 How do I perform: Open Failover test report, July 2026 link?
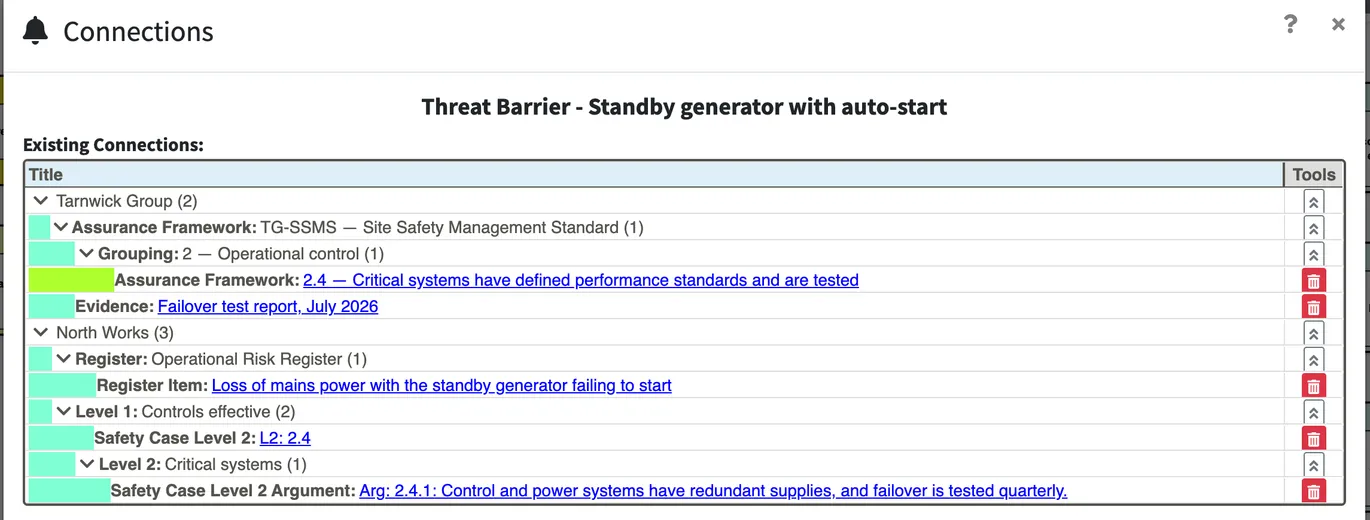[x=268, y=307]
